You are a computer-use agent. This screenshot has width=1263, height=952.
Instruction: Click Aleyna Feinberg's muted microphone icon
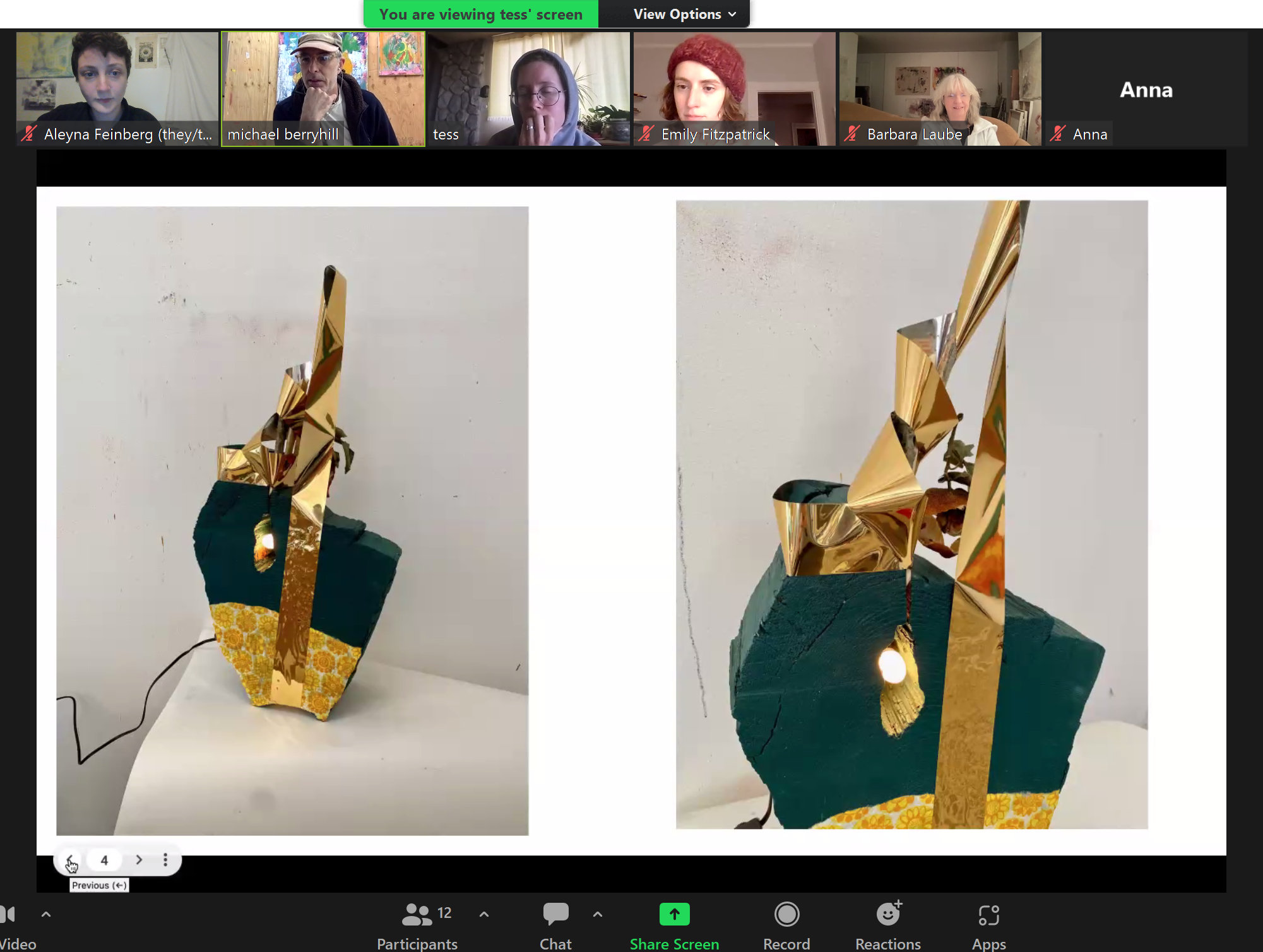tap(28, 134)
